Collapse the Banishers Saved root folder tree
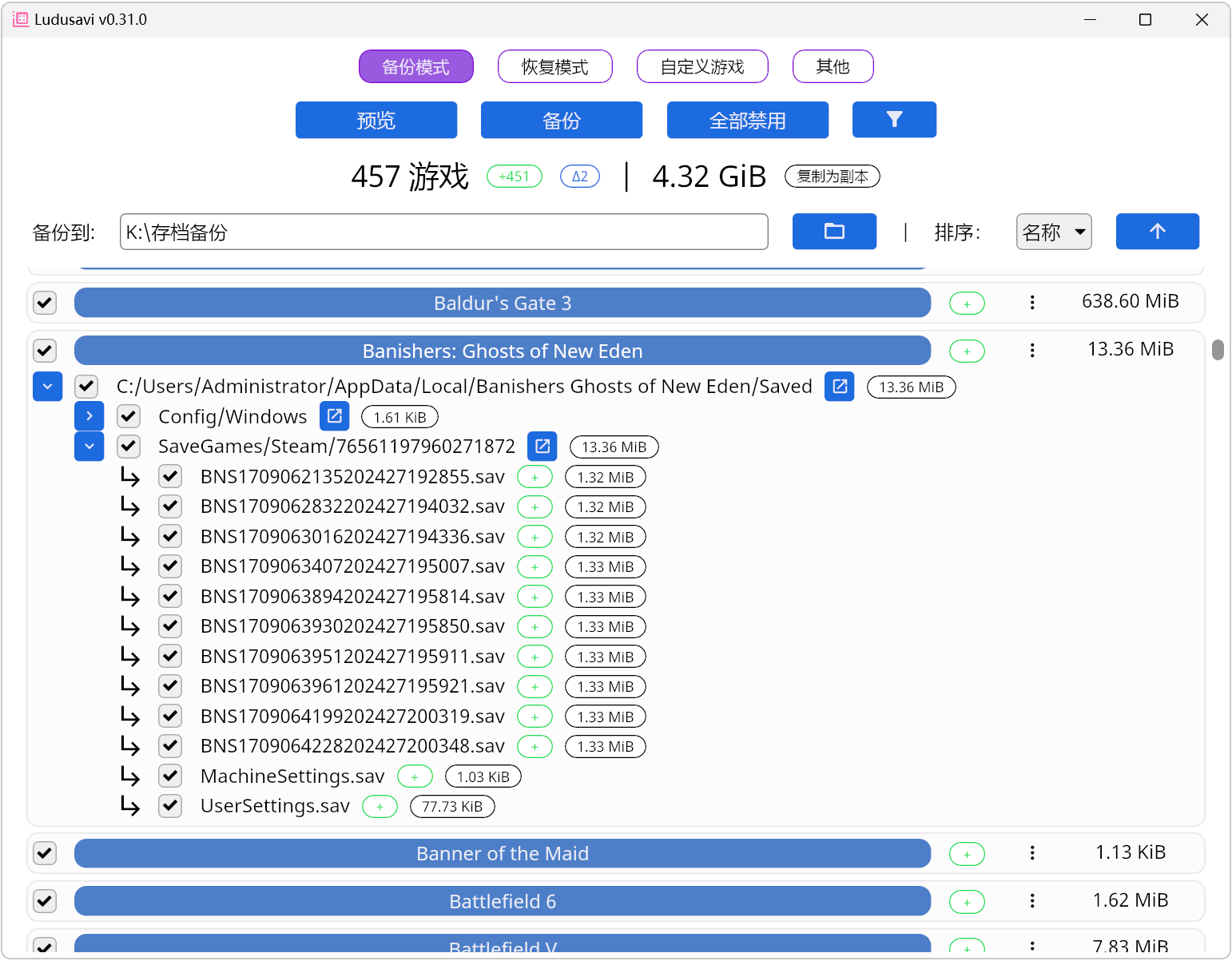 [48, 387]
